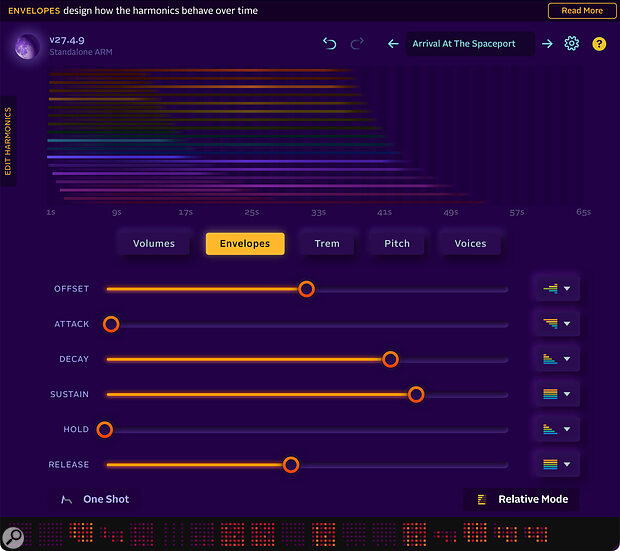
Task: Expand the RELEASE shape dropdown arrow
Action: point(567,464)
